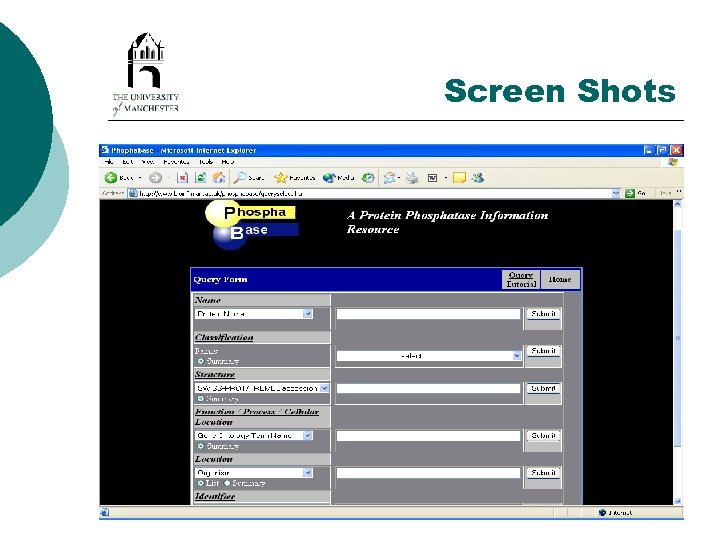Click the Print icon
Image resolution: width=720 pixels, height=540 pixels.
point(412,178)
